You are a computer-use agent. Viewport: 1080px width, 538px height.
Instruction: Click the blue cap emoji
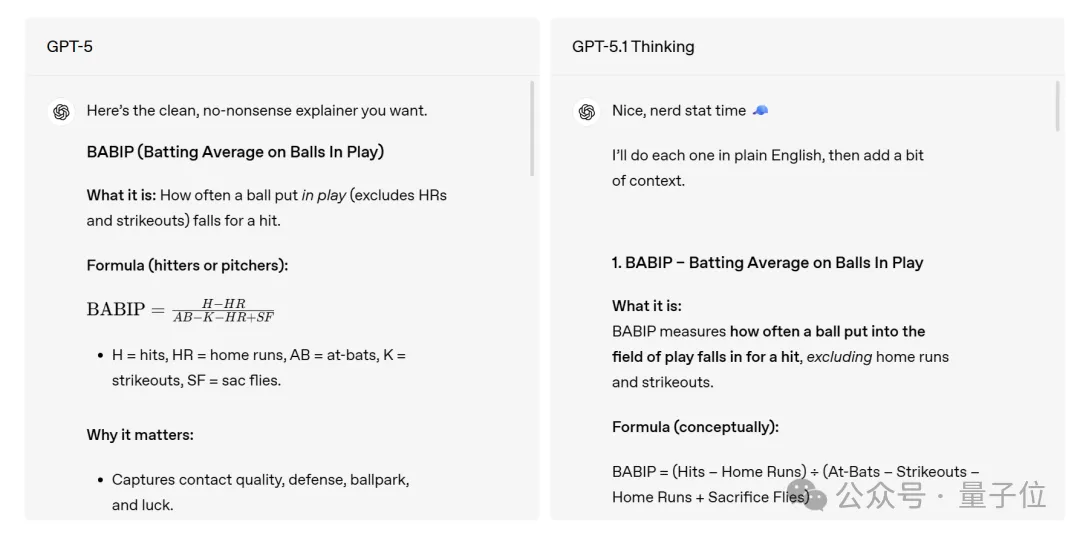click(x=760, y=111)
